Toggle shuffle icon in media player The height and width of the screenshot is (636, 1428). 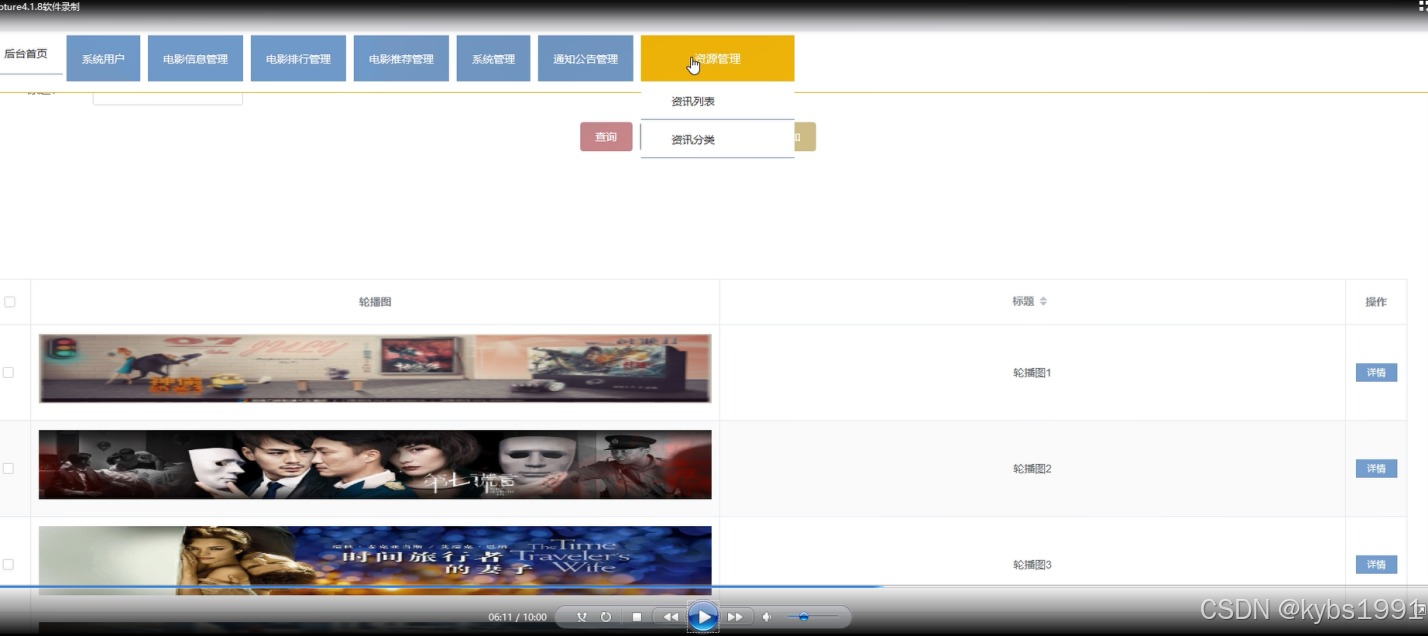[582, 617]
